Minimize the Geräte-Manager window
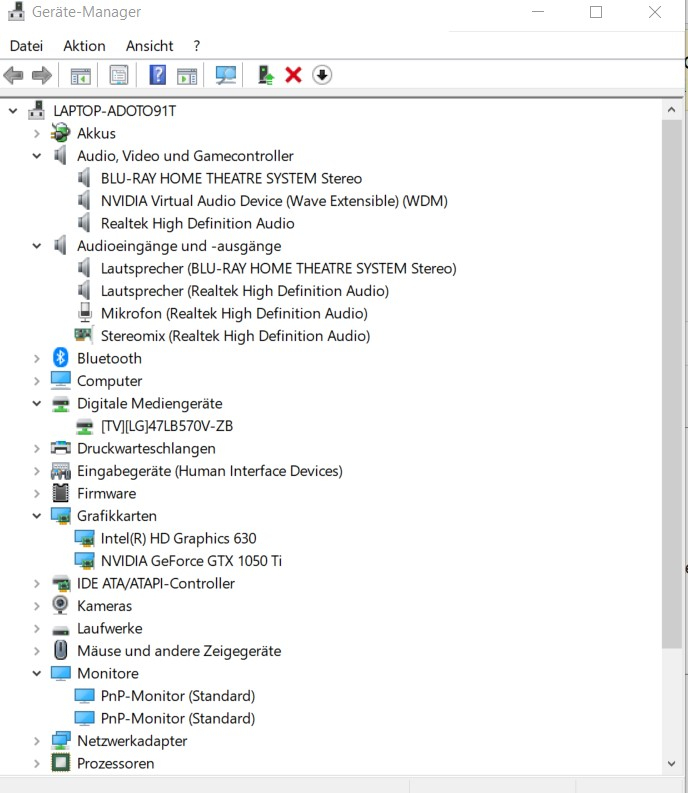The image size is (688, 793). pyautogui.click(x=538, y=12)
